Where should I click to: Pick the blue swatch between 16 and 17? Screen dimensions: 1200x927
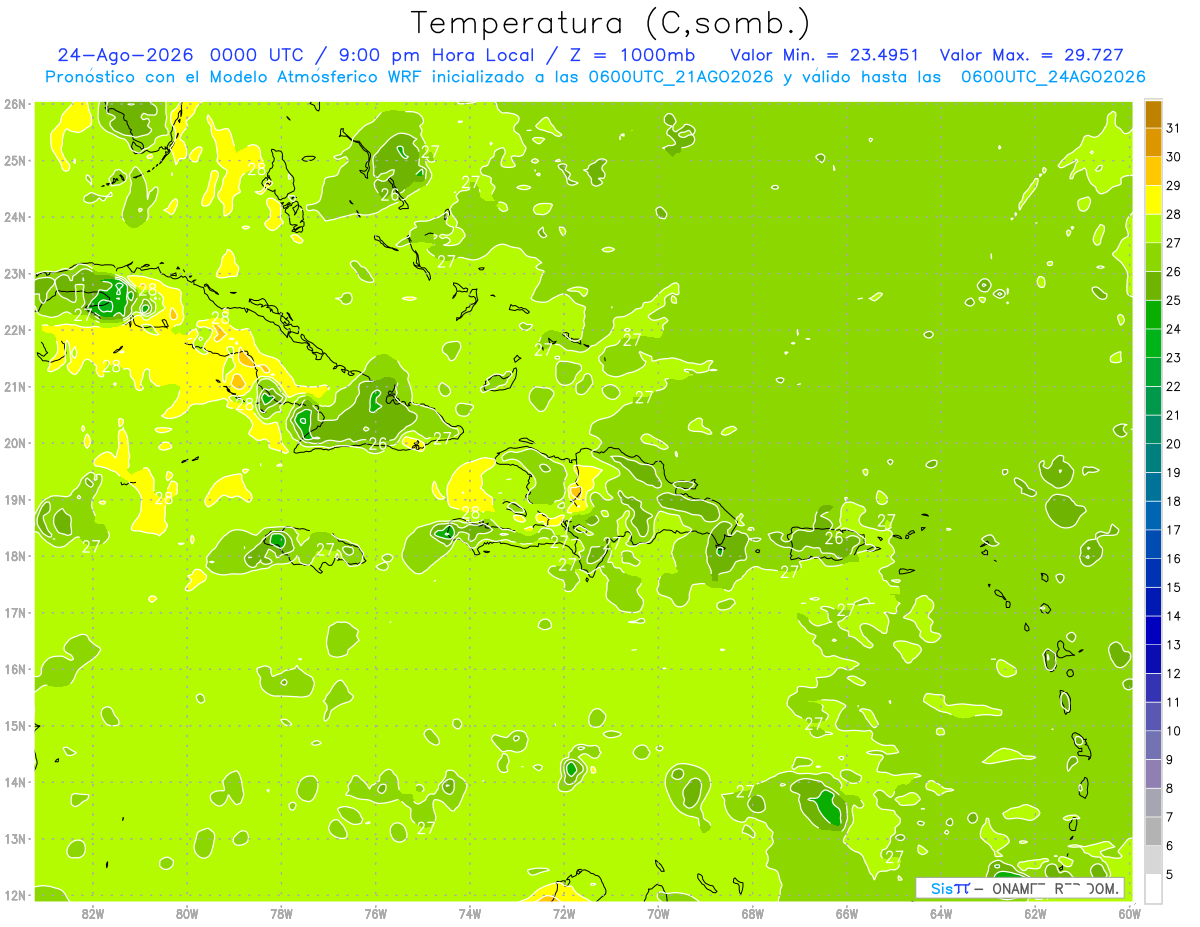1153,544
